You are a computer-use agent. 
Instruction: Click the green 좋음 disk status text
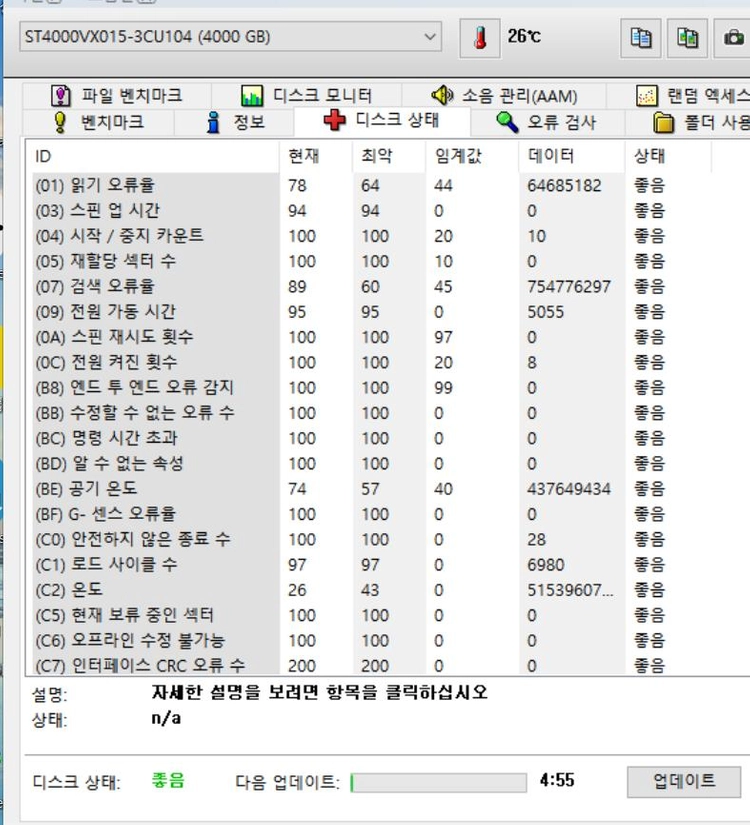tap(168, 780)
